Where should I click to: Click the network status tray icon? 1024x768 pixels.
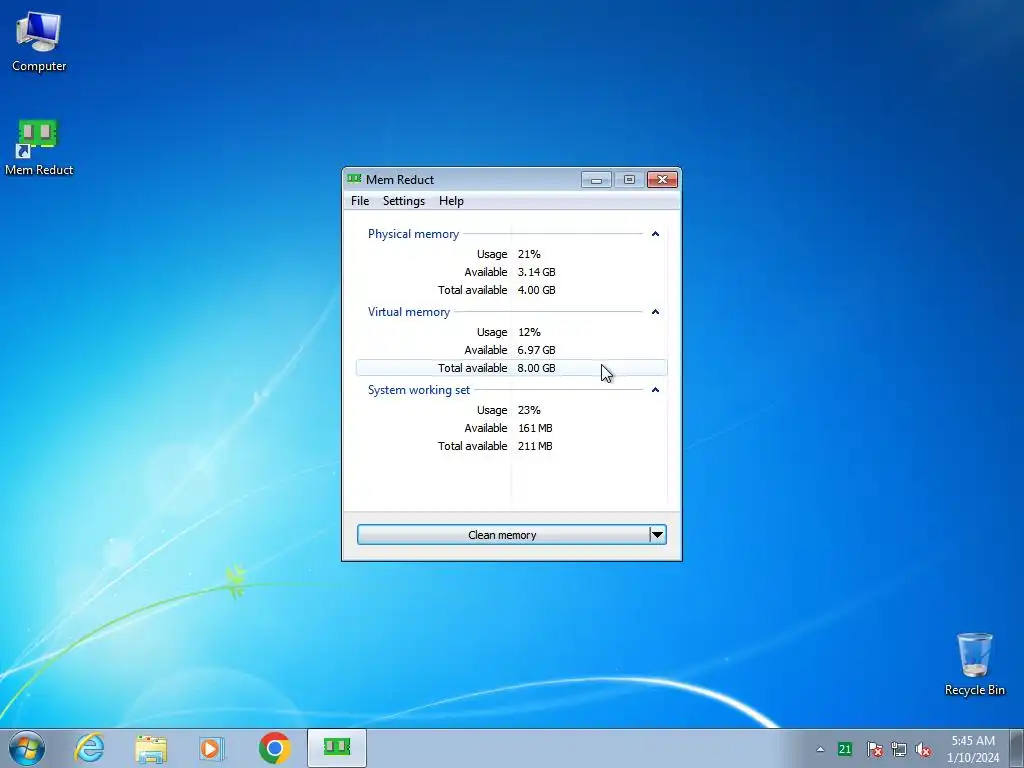pos(899,749)
